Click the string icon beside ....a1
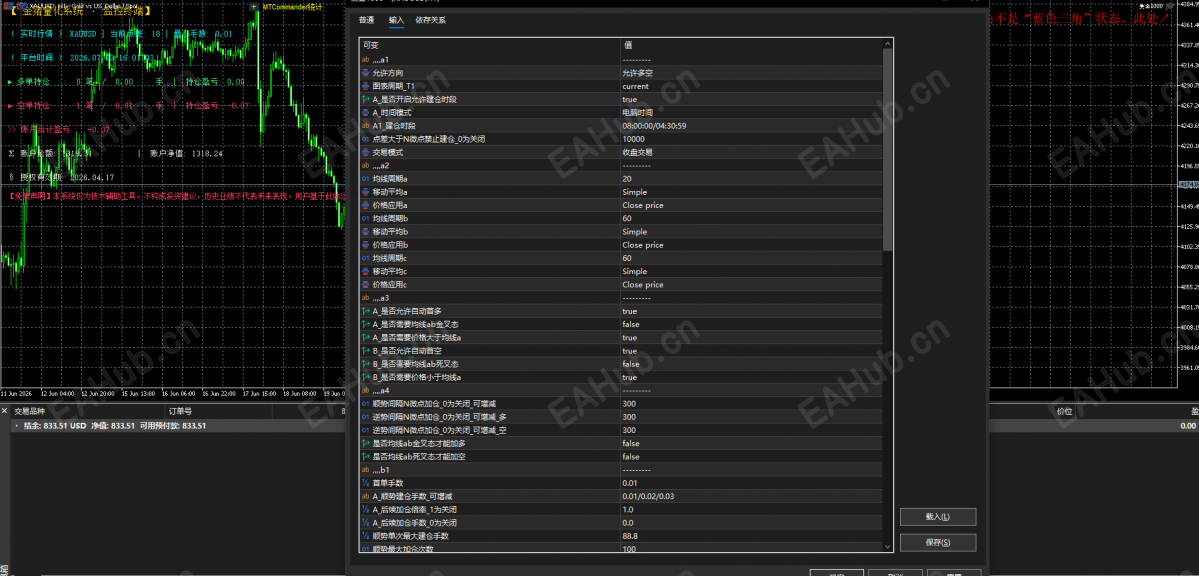This screenshot has width=1199, height=576. click(x=366, y=60)
